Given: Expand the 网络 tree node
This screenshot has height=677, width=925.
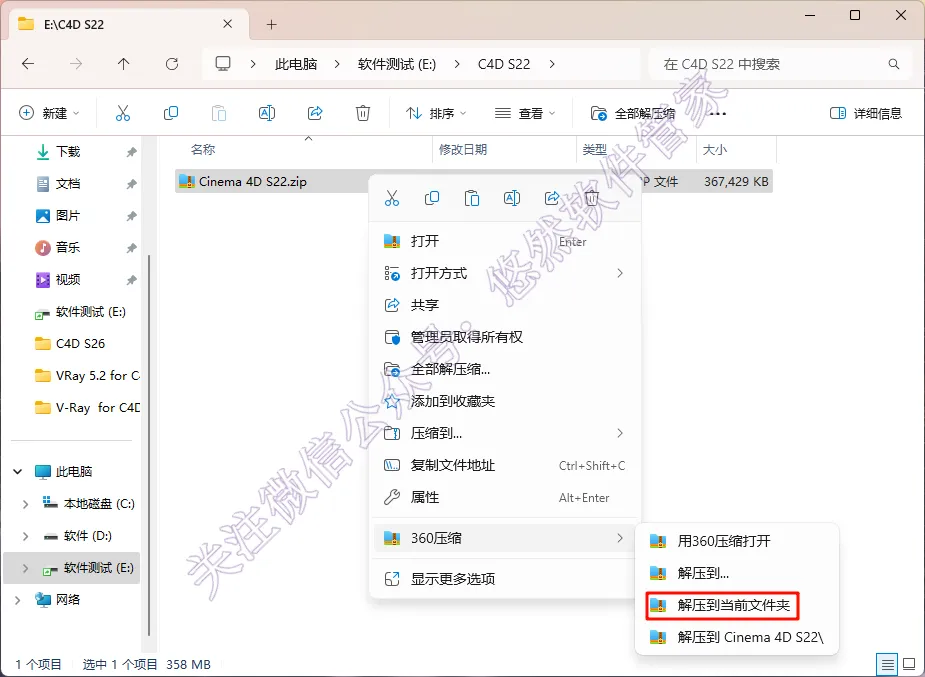Looking at the screenshot, I should coord(18,600).
